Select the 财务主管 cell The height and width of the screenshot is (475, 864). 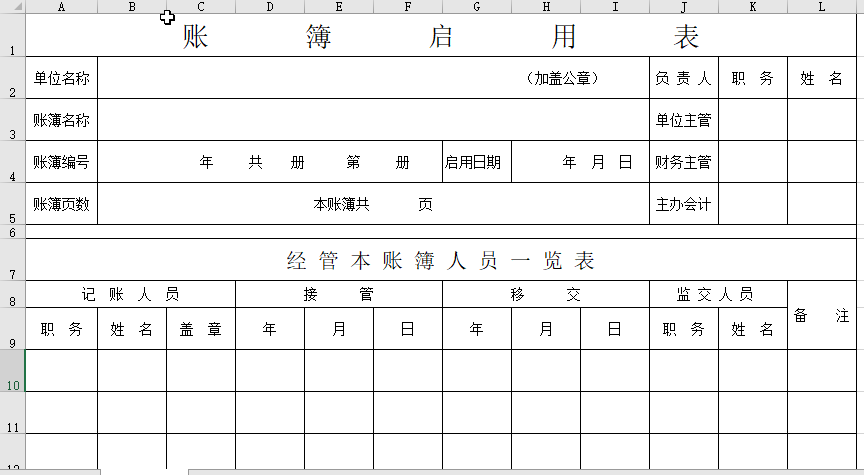[x=683, y=162]
